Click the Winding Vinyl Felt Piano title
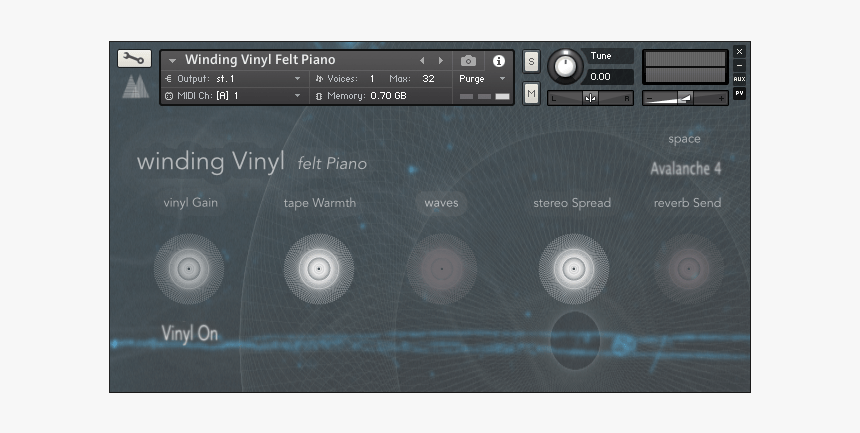Image resolution: width=860 pixels, height=433 pixels. 260,60
